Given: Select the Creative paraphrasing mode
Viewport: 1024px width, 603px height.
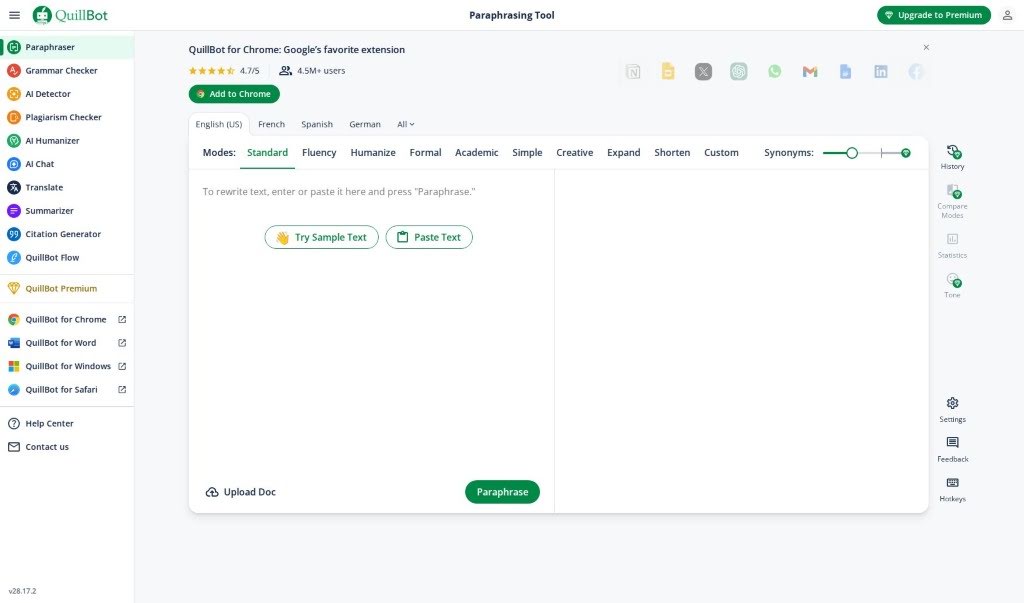Looking at the screenshot, I should point(574,152).
